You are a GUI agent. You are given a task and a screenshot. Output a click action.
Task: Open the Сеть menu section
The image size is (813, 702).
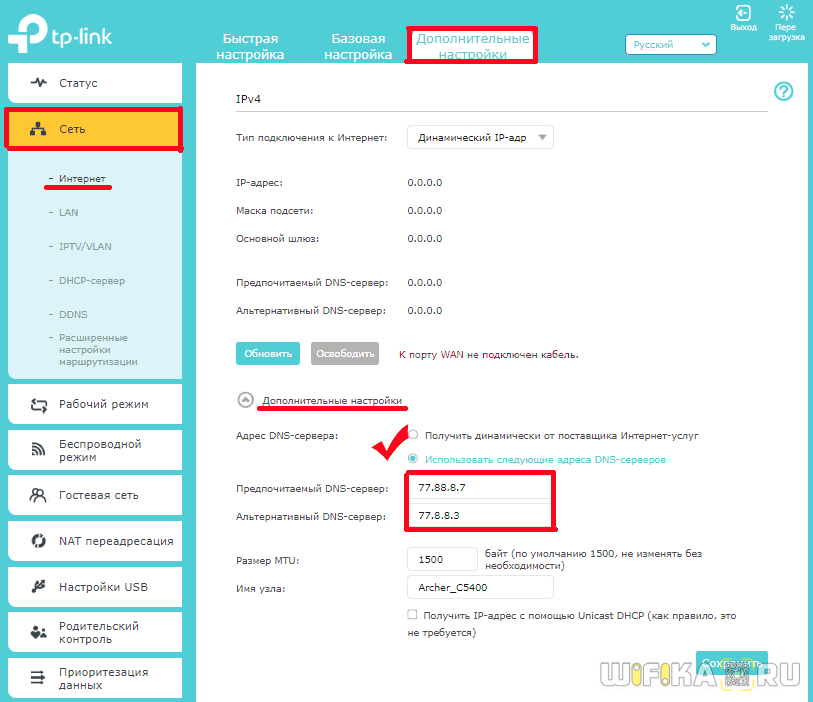95,129
